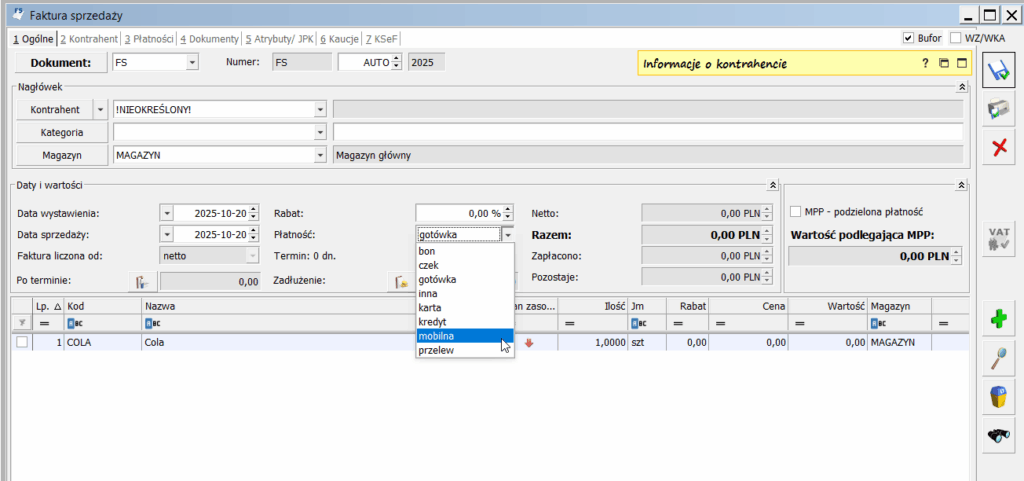Click the binoculars search icon
Viewport: 1024px width, 481px height.
click(997, 435)
